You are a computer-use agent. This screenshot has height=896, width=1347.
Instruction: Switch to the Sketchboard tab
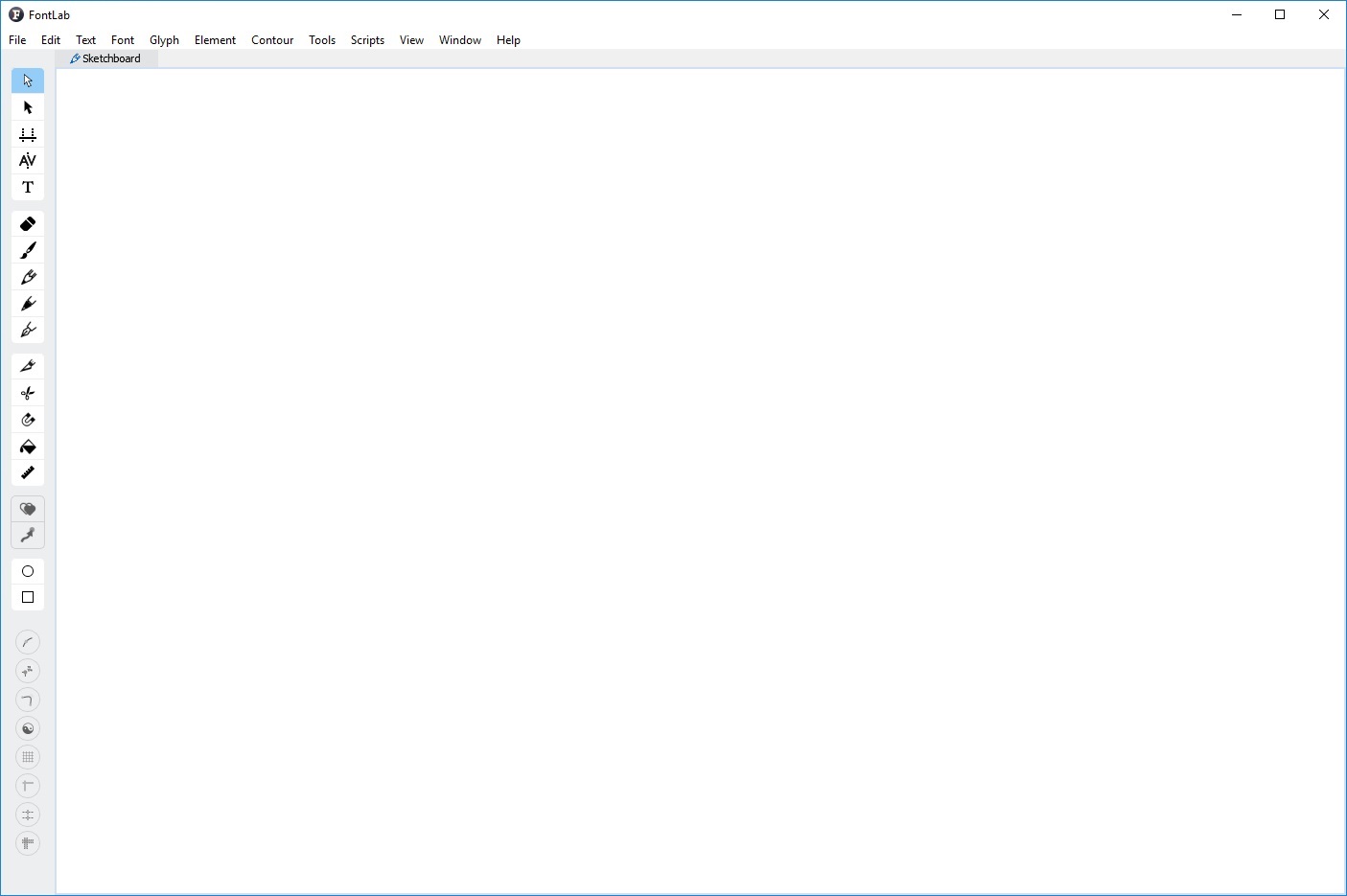106,58
